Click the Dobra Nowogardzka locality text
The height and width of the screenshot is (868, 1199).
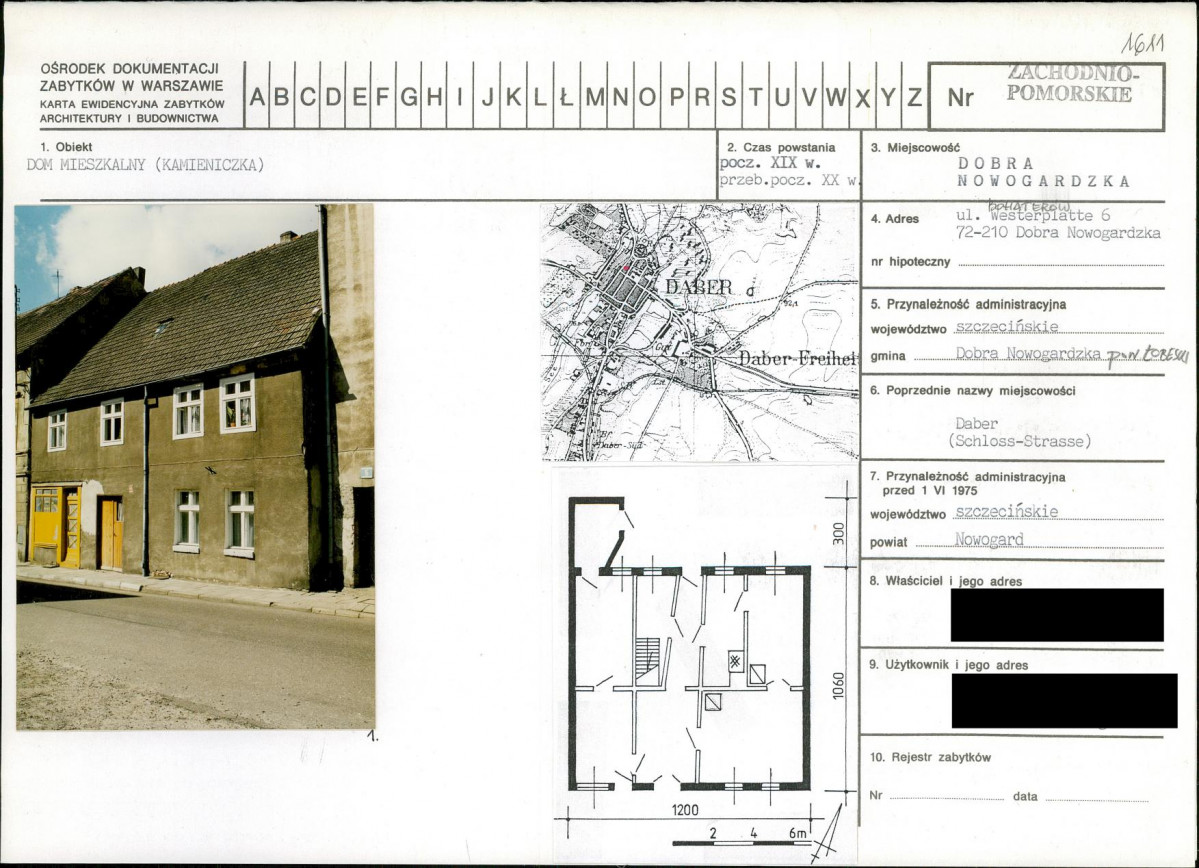point(1043,172)
